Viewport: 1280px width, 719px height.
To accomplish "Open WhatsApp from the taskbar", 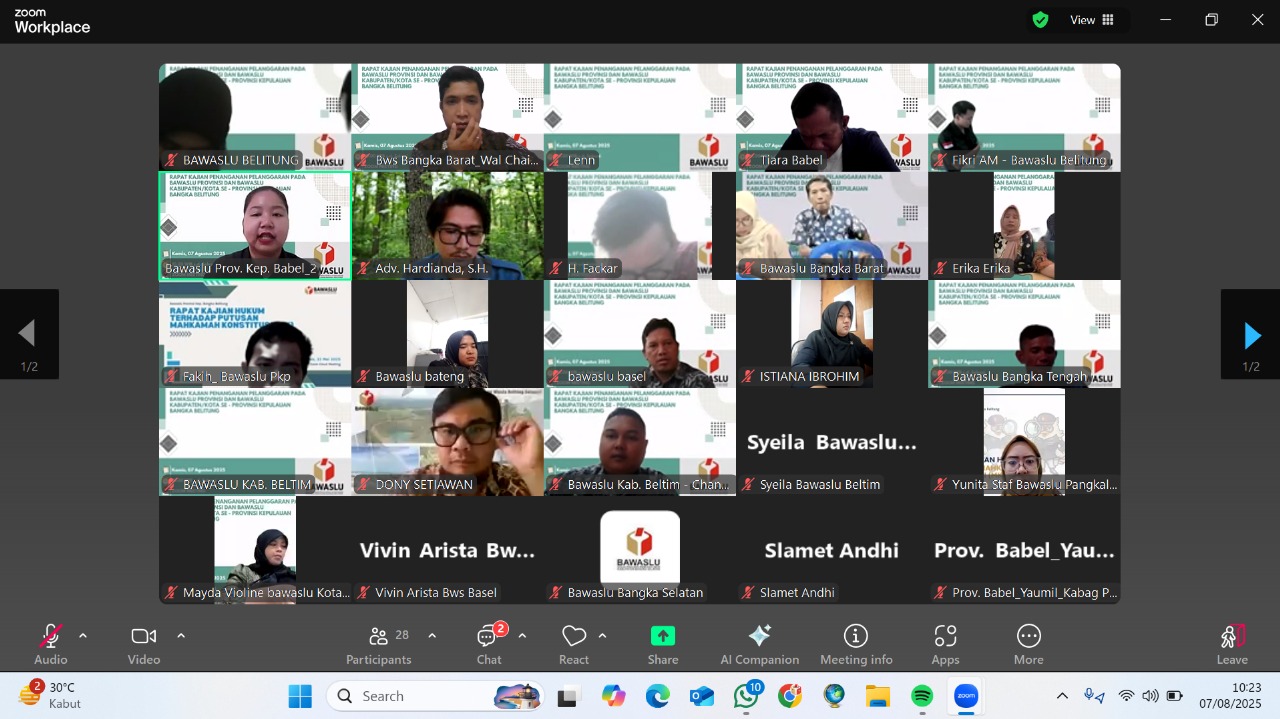I will (745, 696).
